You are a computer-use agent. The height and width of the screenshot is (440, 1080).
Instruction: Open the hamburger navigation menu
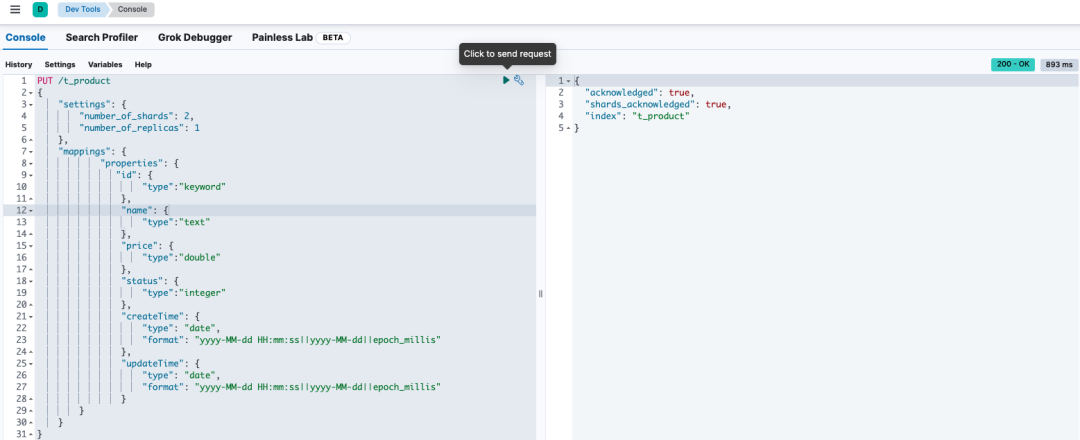14,10
